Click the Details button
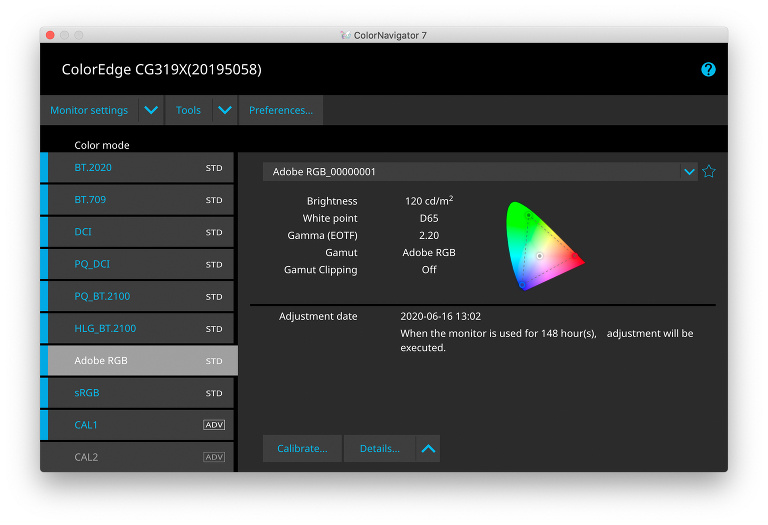This screenshot has width=768, height=525. 380,449
